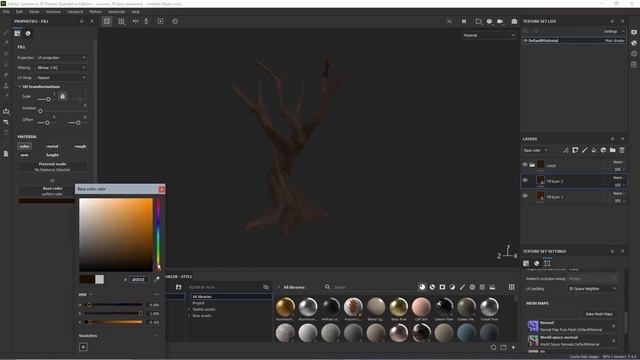The width and height of the screenshot is (640, 360).
Task: Close the Base color picker popup
Action: tap(162, 189)
